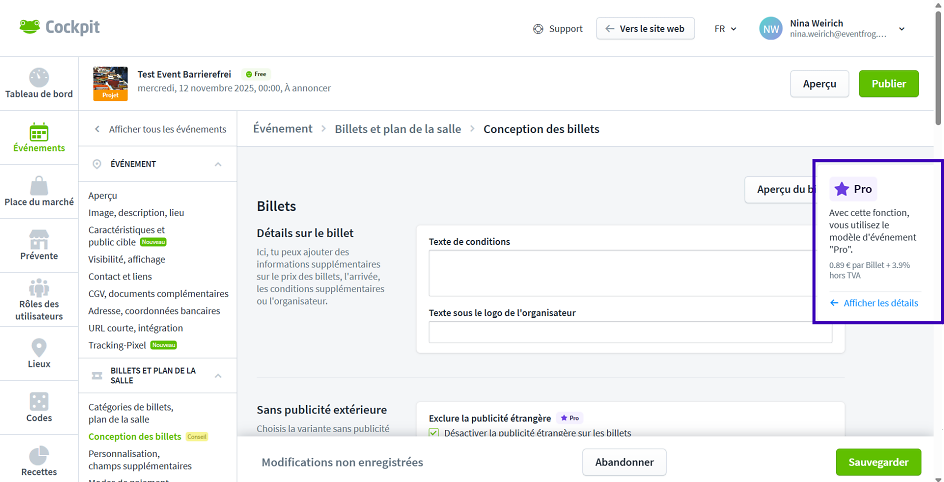Click the green Publier button

(x=888, y=84)
